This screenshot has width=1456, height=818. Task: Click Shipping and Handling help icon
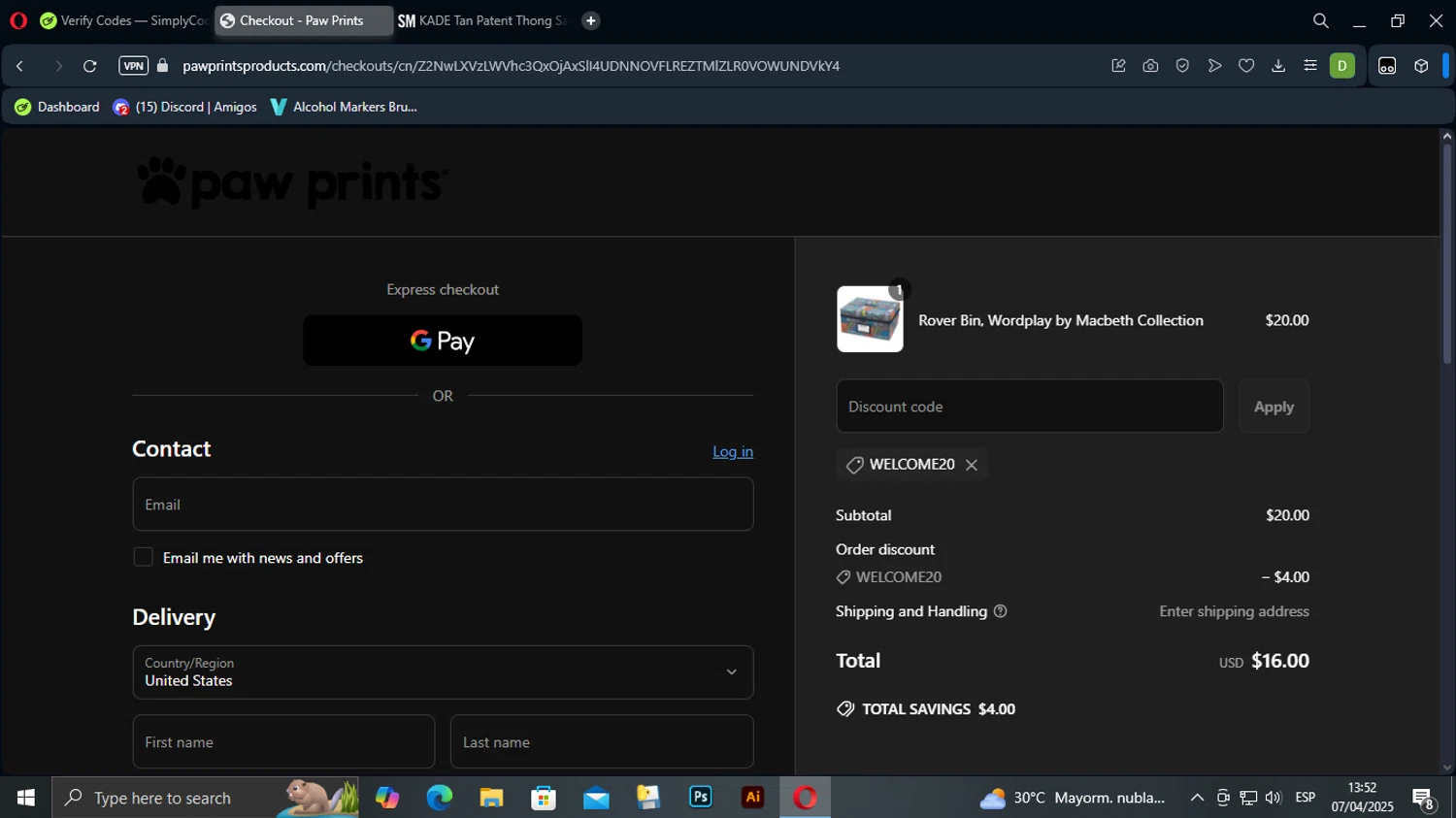(1001, 611)
